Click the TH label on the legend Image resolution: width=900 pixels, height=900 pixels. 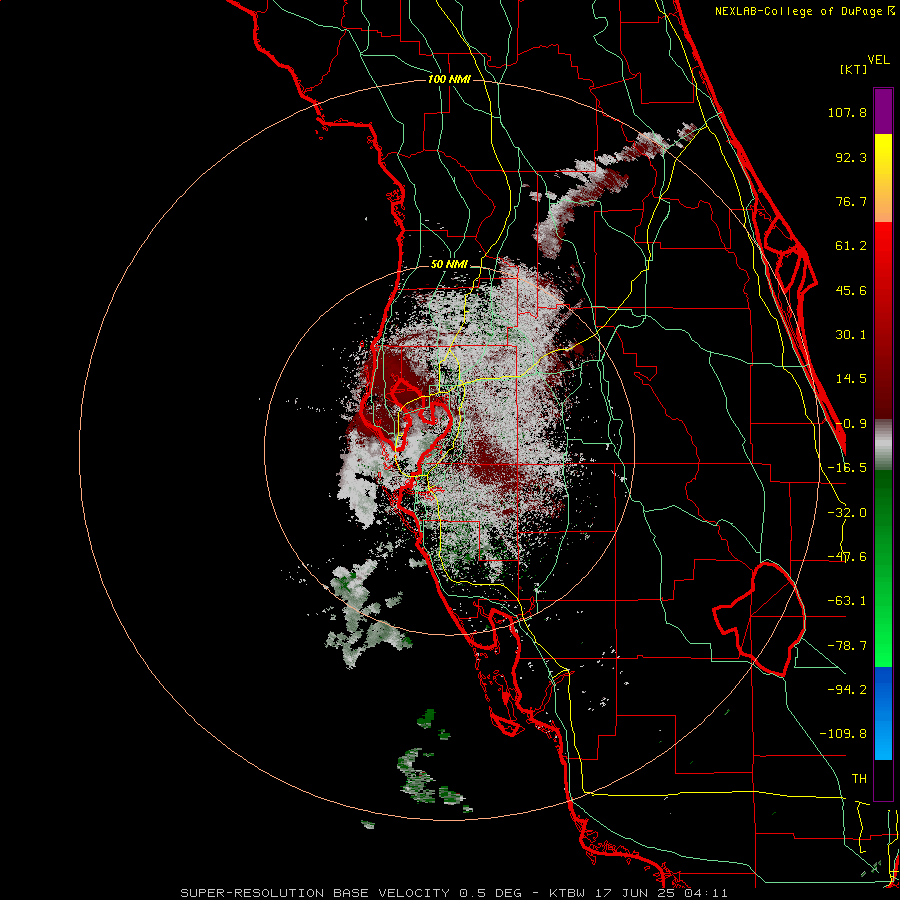point(859,779)
